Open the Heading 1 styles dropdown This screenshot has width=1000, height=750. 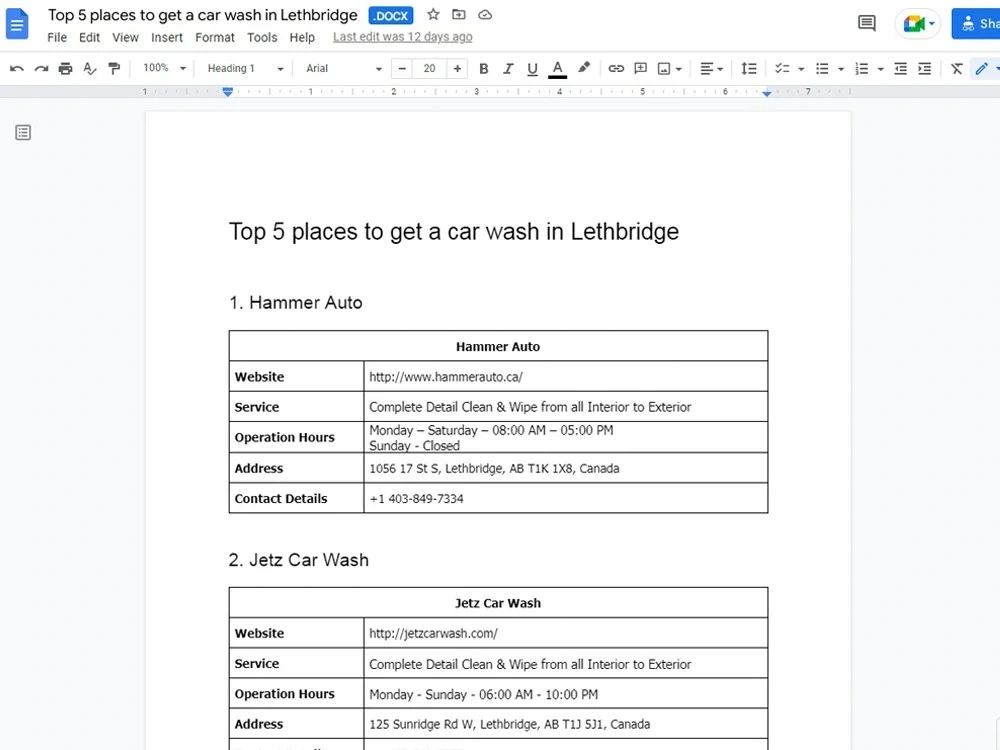pos(246,68)
